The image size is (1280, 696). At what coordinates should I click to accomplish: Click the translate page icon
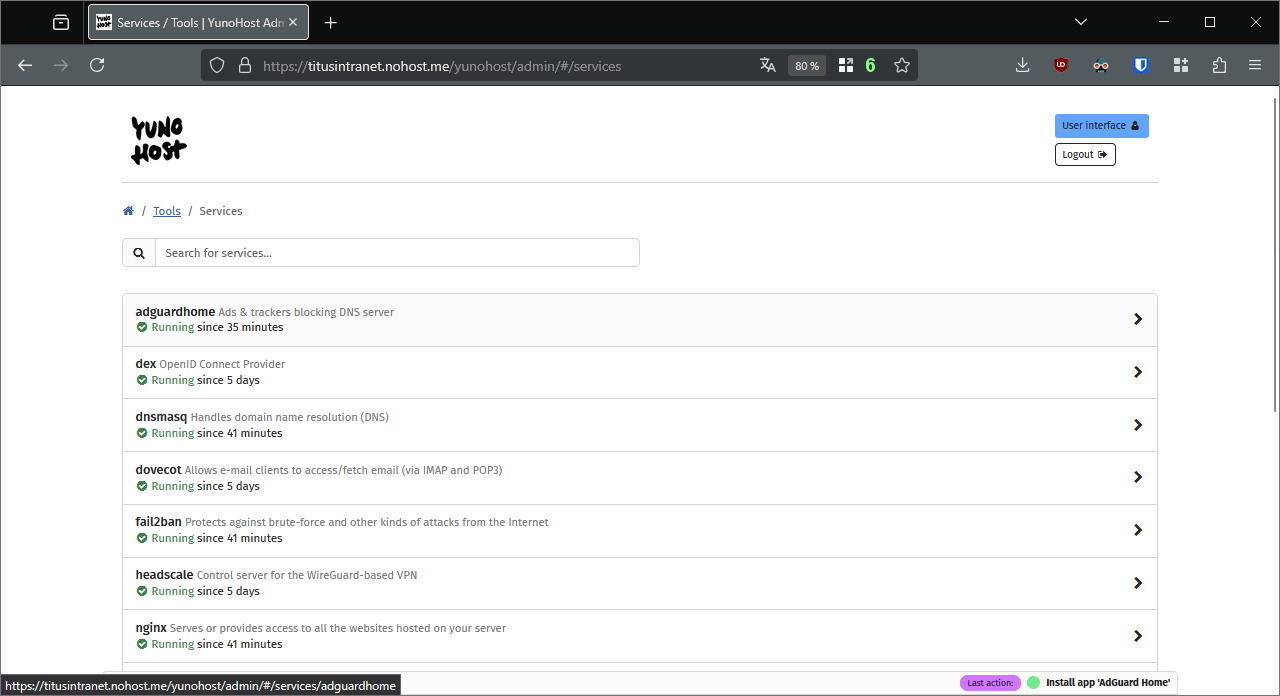(x=768, y=65)
